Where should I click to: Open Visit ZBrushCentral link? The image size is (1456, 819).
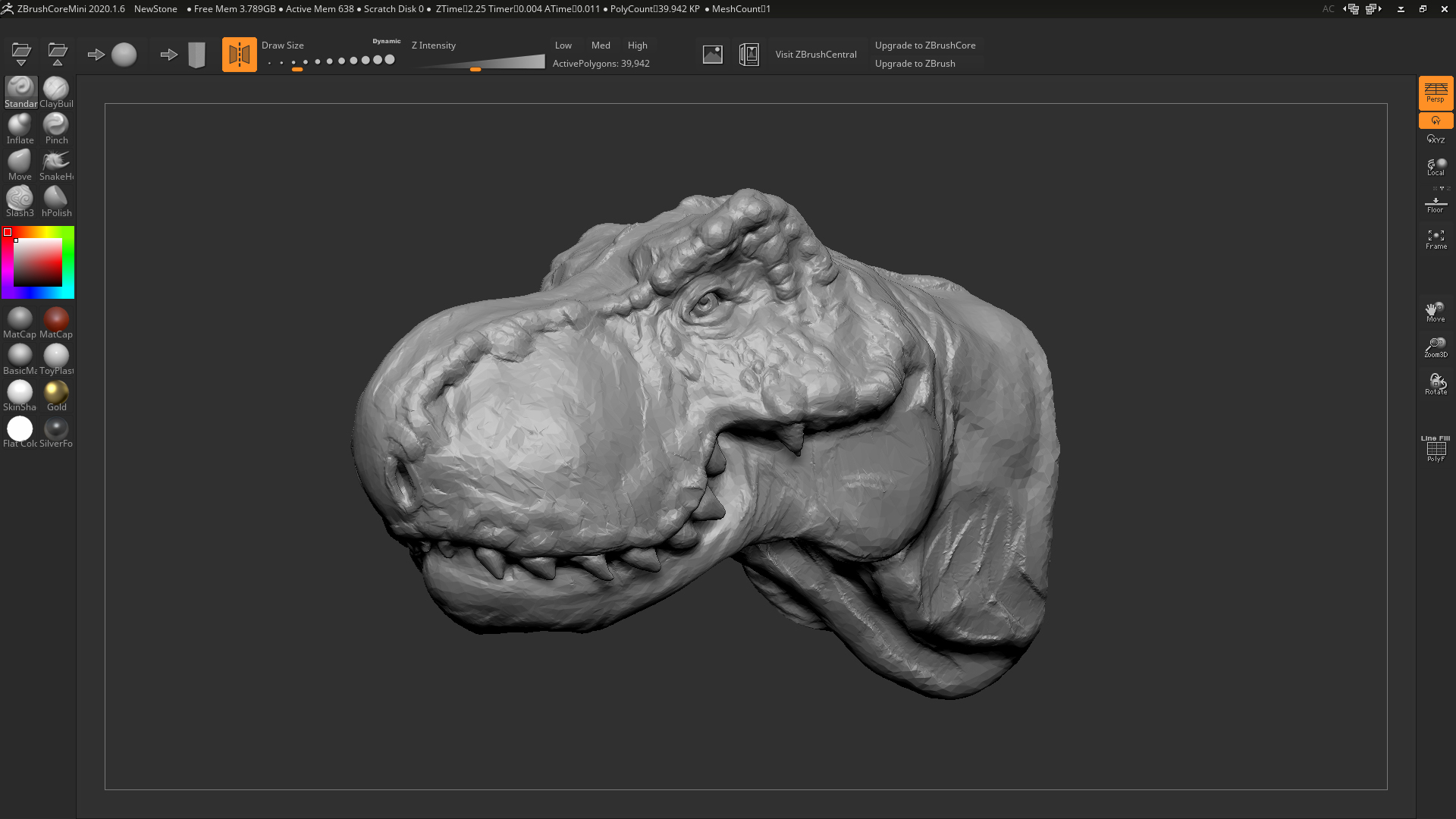(x=816, y=55)
